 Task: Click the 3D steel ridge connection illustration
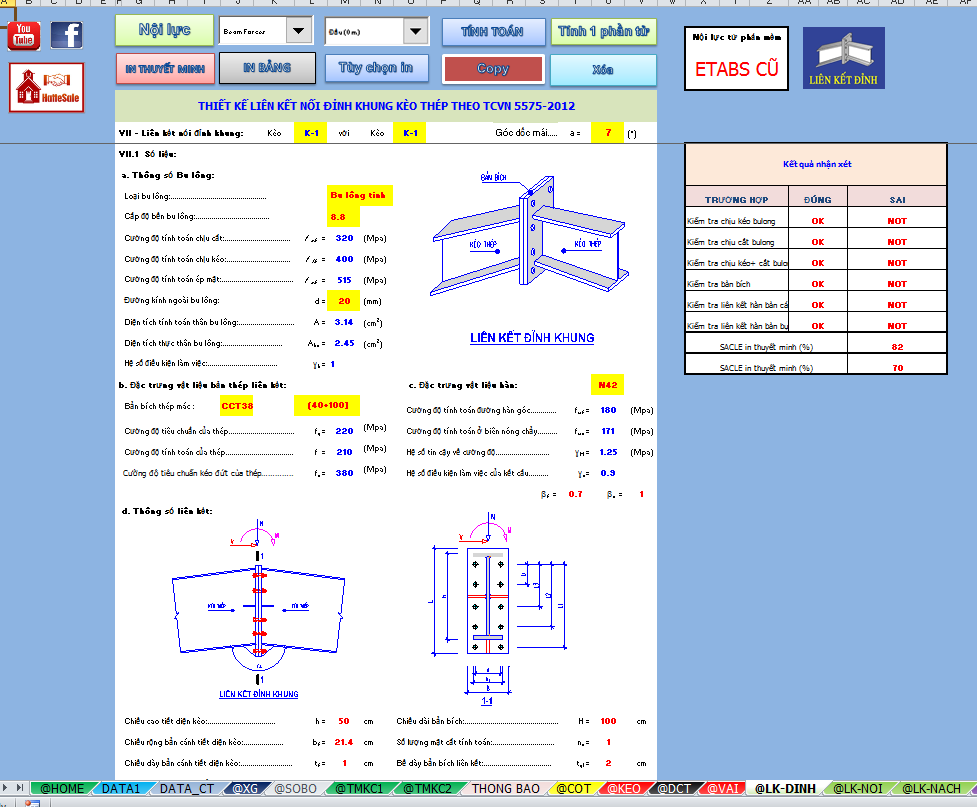pyautogui.click(x=530, y=238)
